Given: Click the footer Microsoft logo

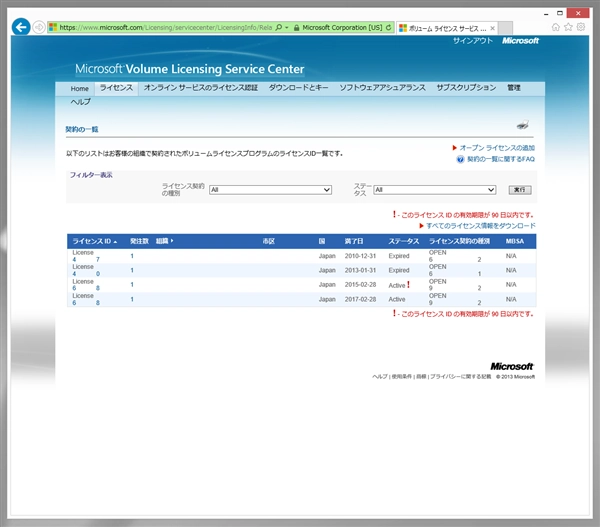Looking at the screenshot, I should point(512,367).
